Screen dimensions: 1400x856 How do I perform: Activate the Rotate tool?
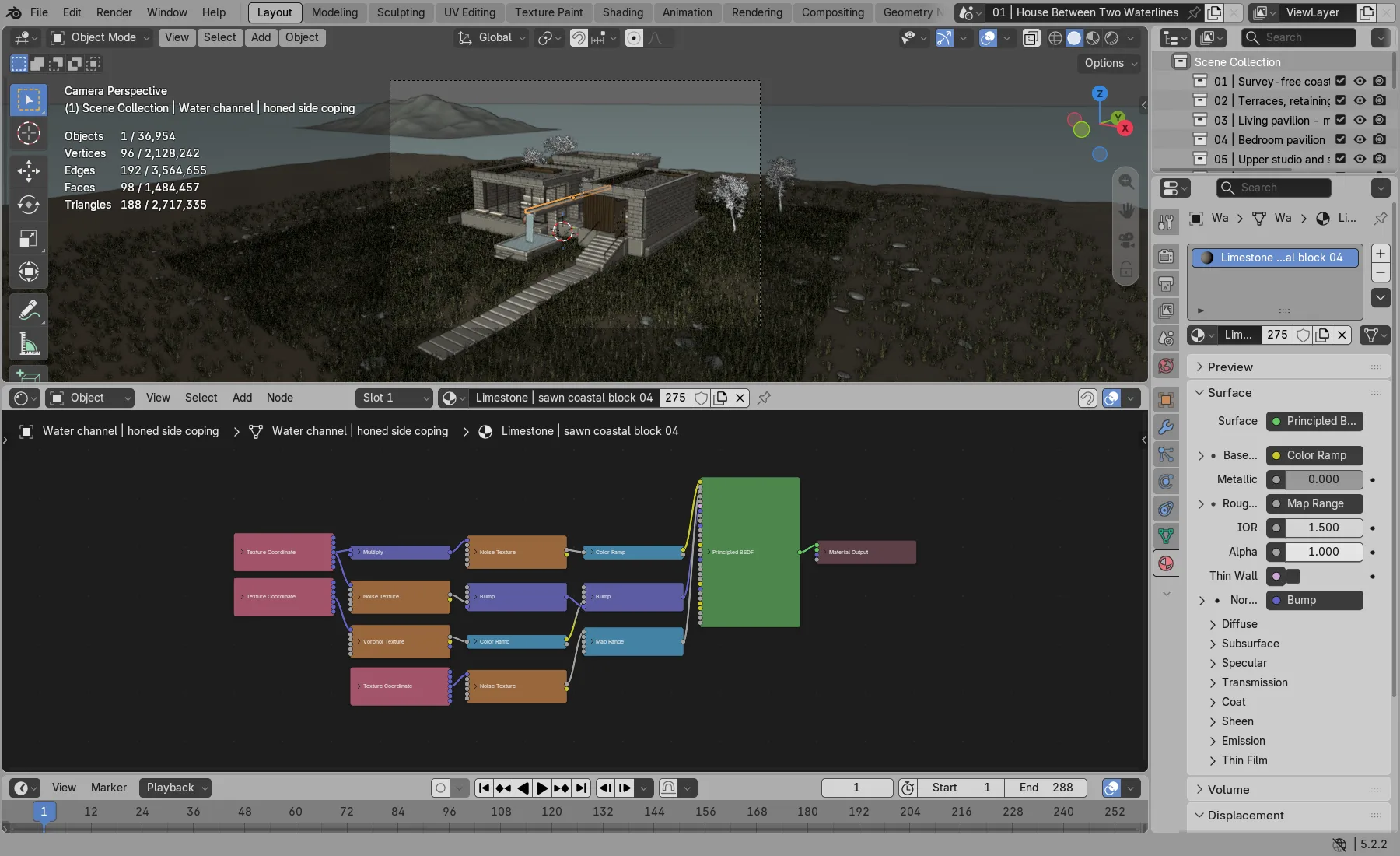29,205
